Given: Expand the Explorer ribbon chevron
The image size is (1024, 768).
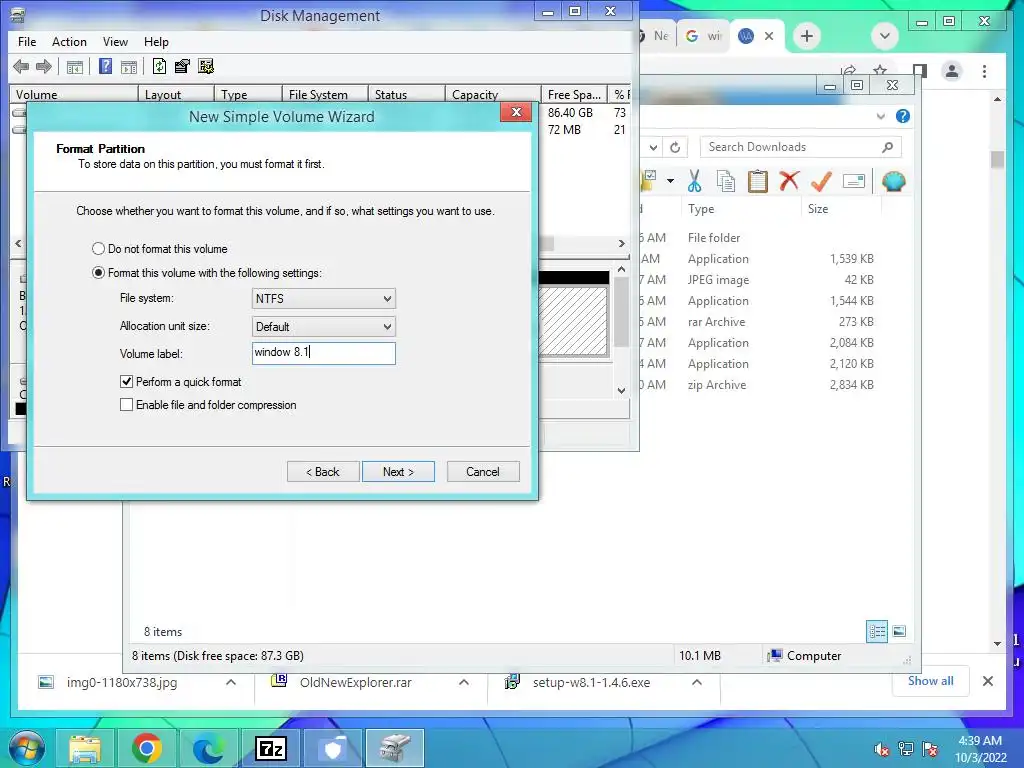Looking at the screenshot, I should [880, 116].
